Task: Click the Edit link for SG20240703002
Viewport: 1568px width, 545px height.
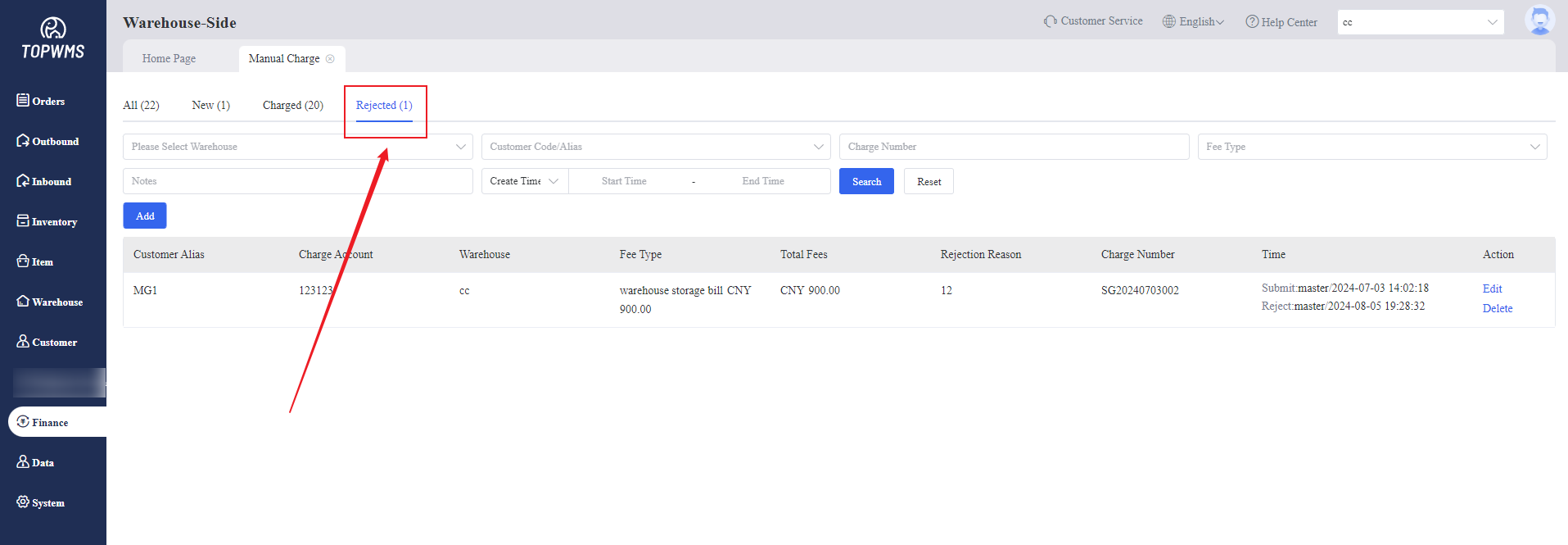Action: (x=1492, y=288)
